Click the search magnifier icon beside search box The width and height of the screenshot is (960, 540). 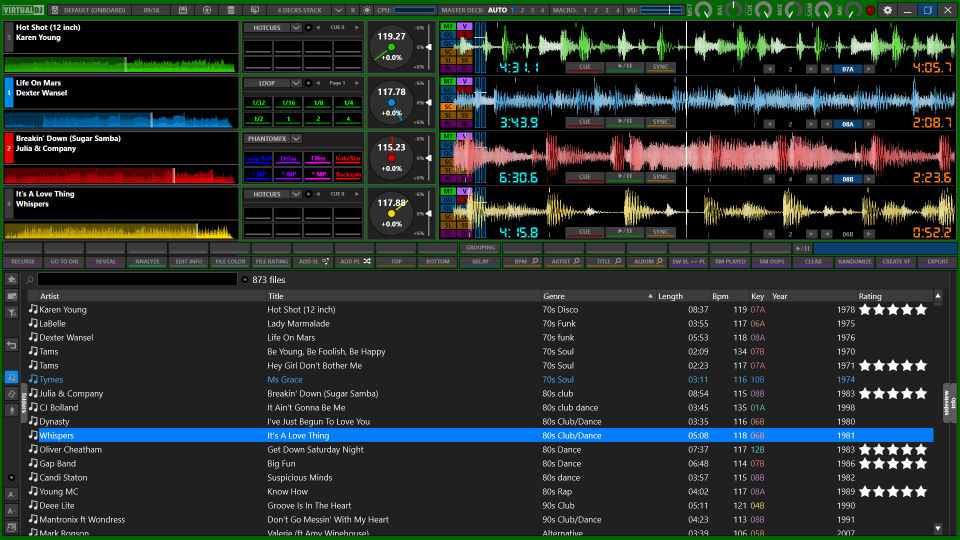tap(30, 280)
